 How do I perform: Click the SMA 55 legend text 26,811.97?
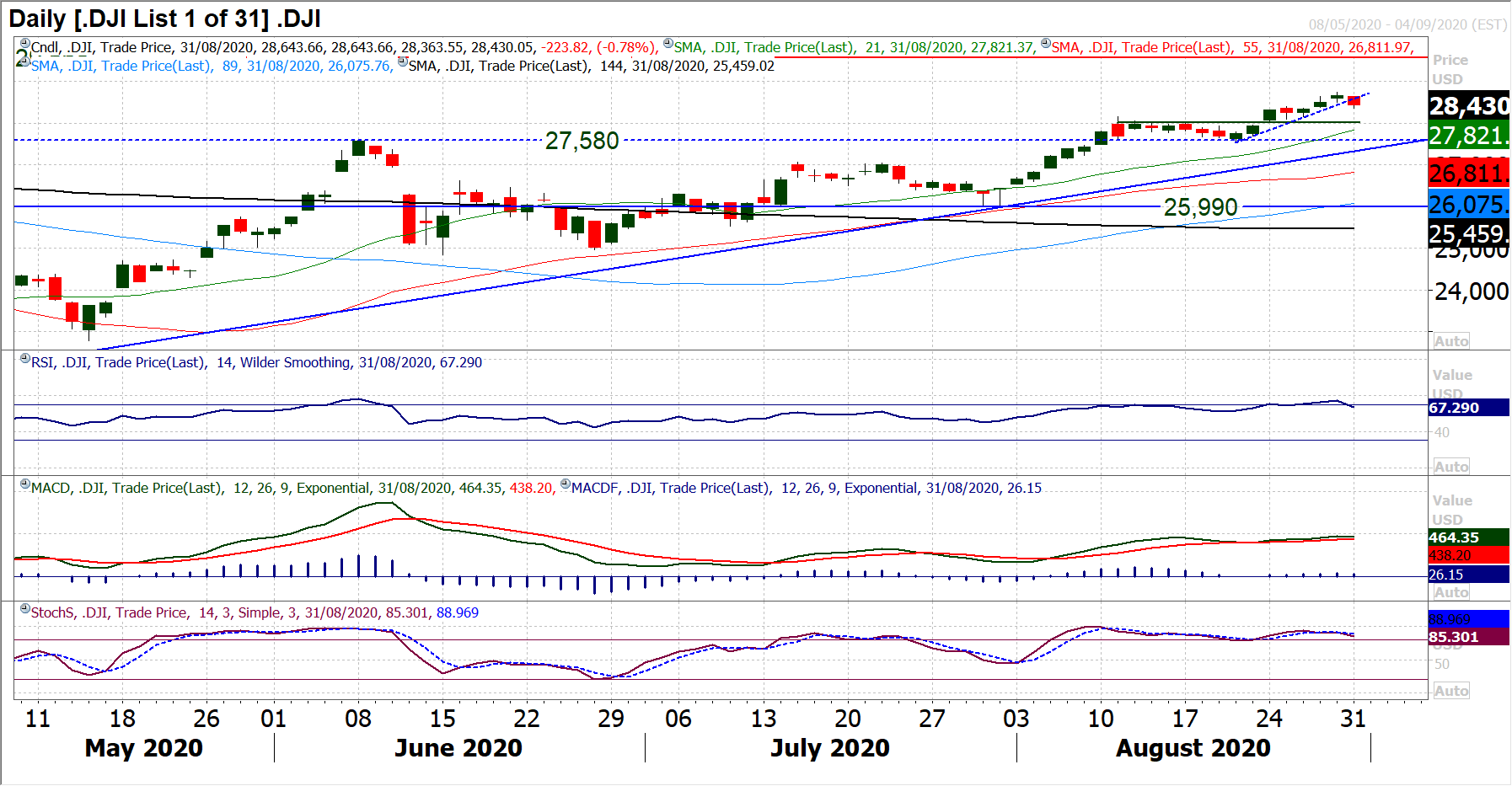(1231, 48)
